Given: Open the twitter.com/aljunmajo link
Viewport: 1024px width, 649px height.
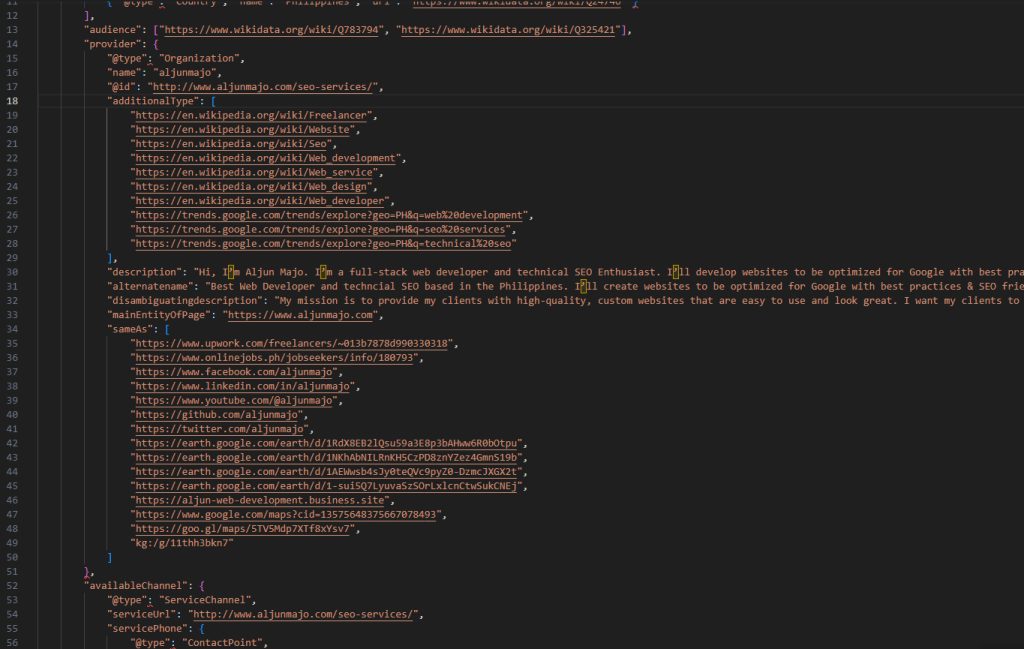Looking at the screenshot, I should coord(219,429).
